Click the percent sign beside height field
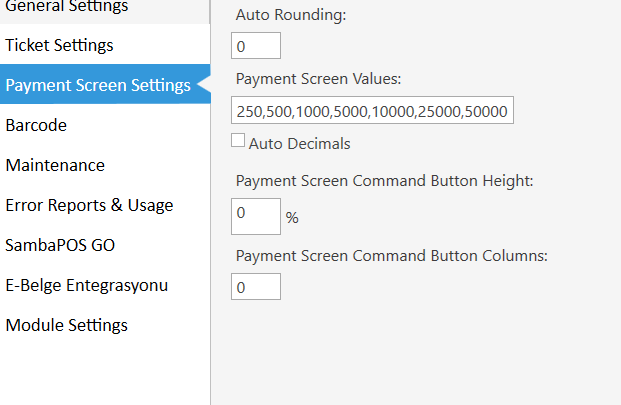This screenshot has height=405, width=621. pos(292,217)
